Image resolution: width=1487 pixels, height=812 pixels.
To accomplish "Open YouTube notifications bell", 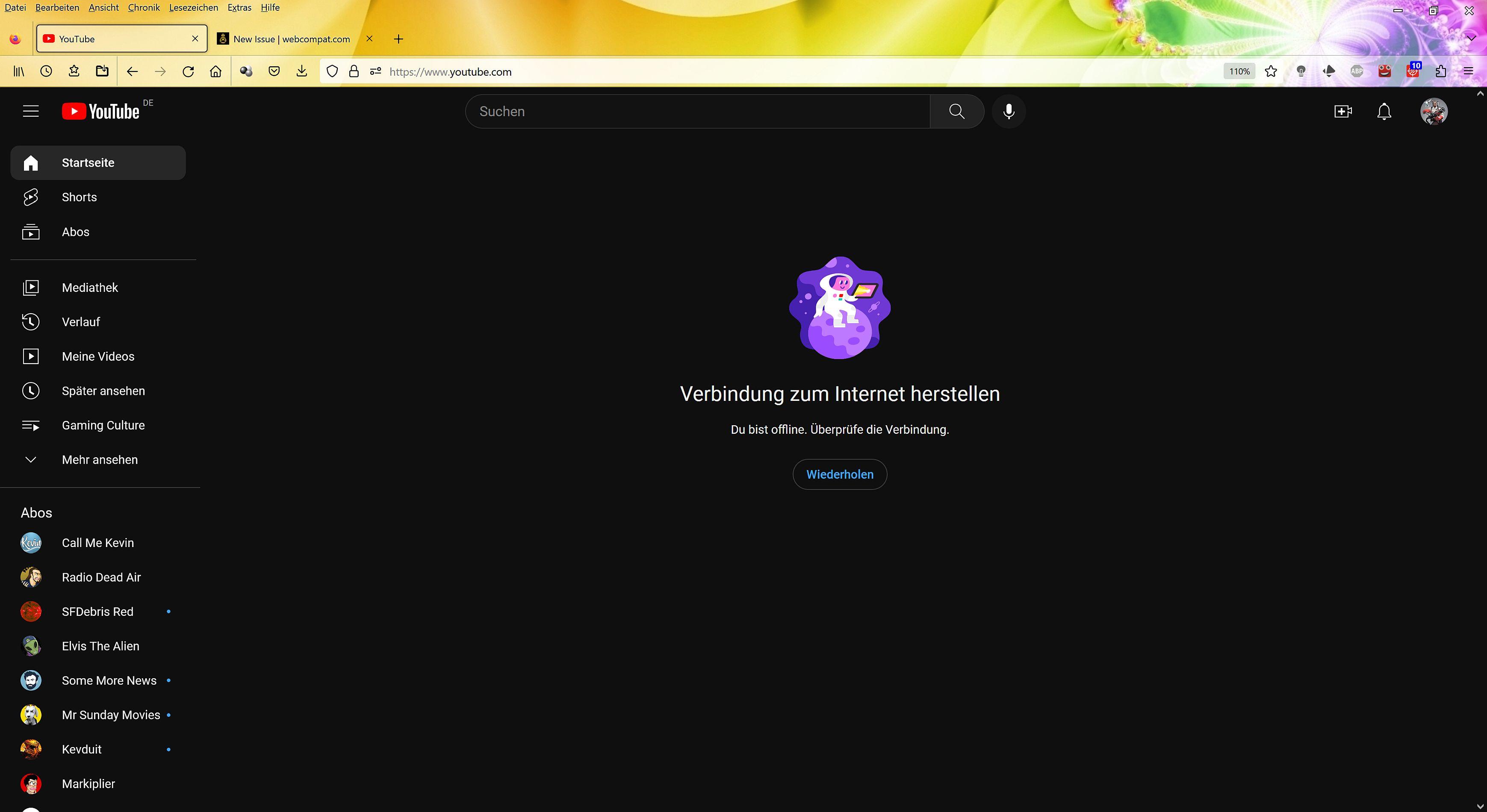I will coord(1384,111).
